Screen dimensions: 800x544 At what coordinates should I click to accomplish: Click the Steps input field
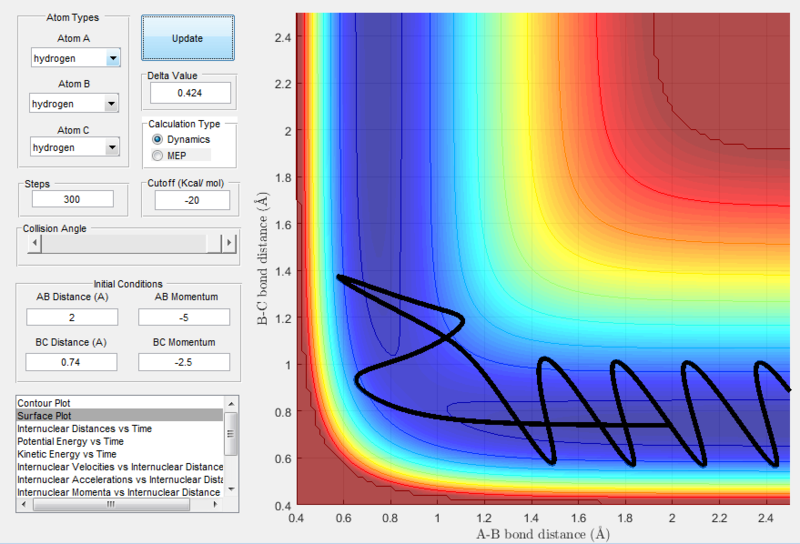pos(72,200)
